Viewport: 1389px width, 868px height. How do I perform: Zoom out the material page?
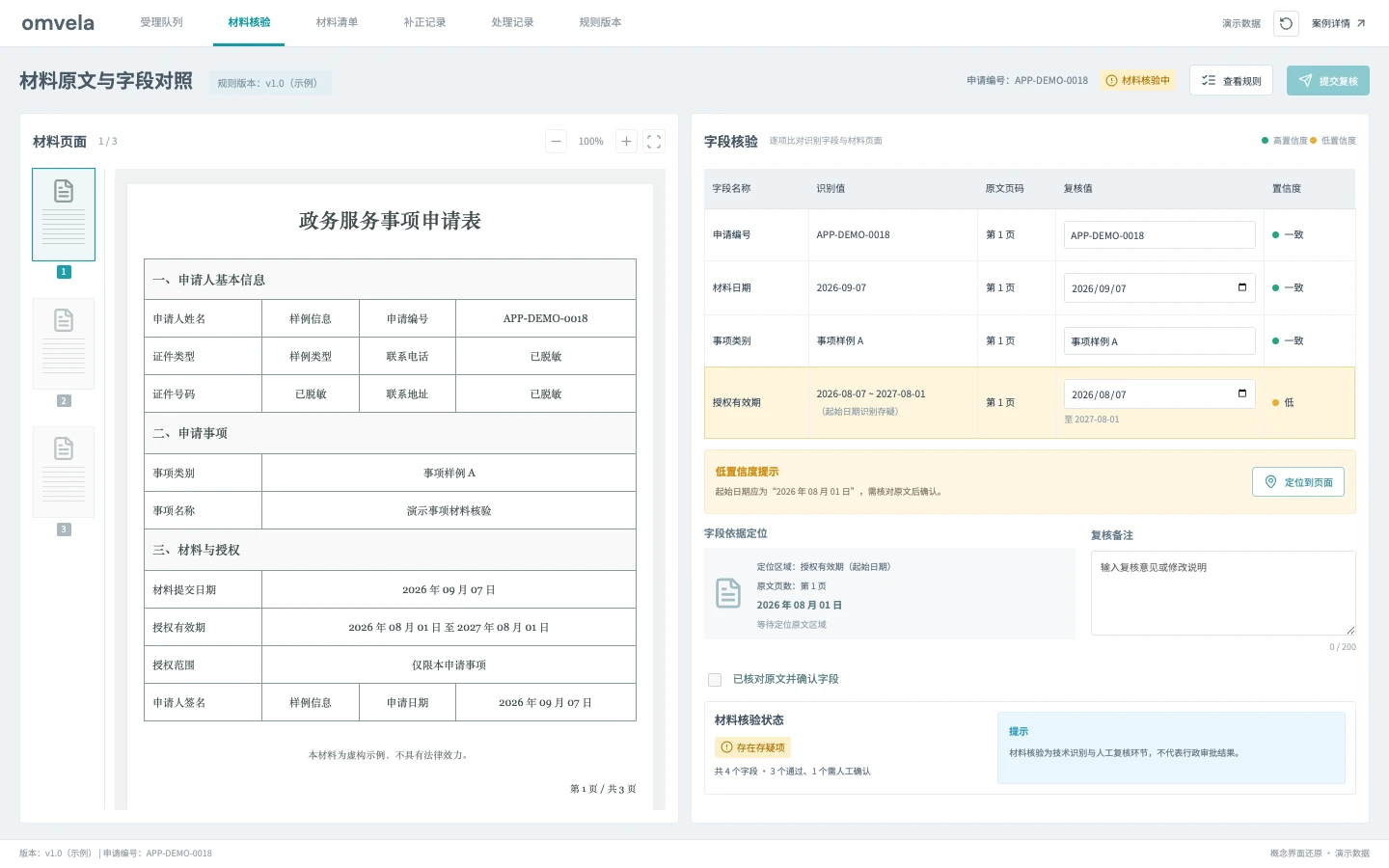pos(557,141)
